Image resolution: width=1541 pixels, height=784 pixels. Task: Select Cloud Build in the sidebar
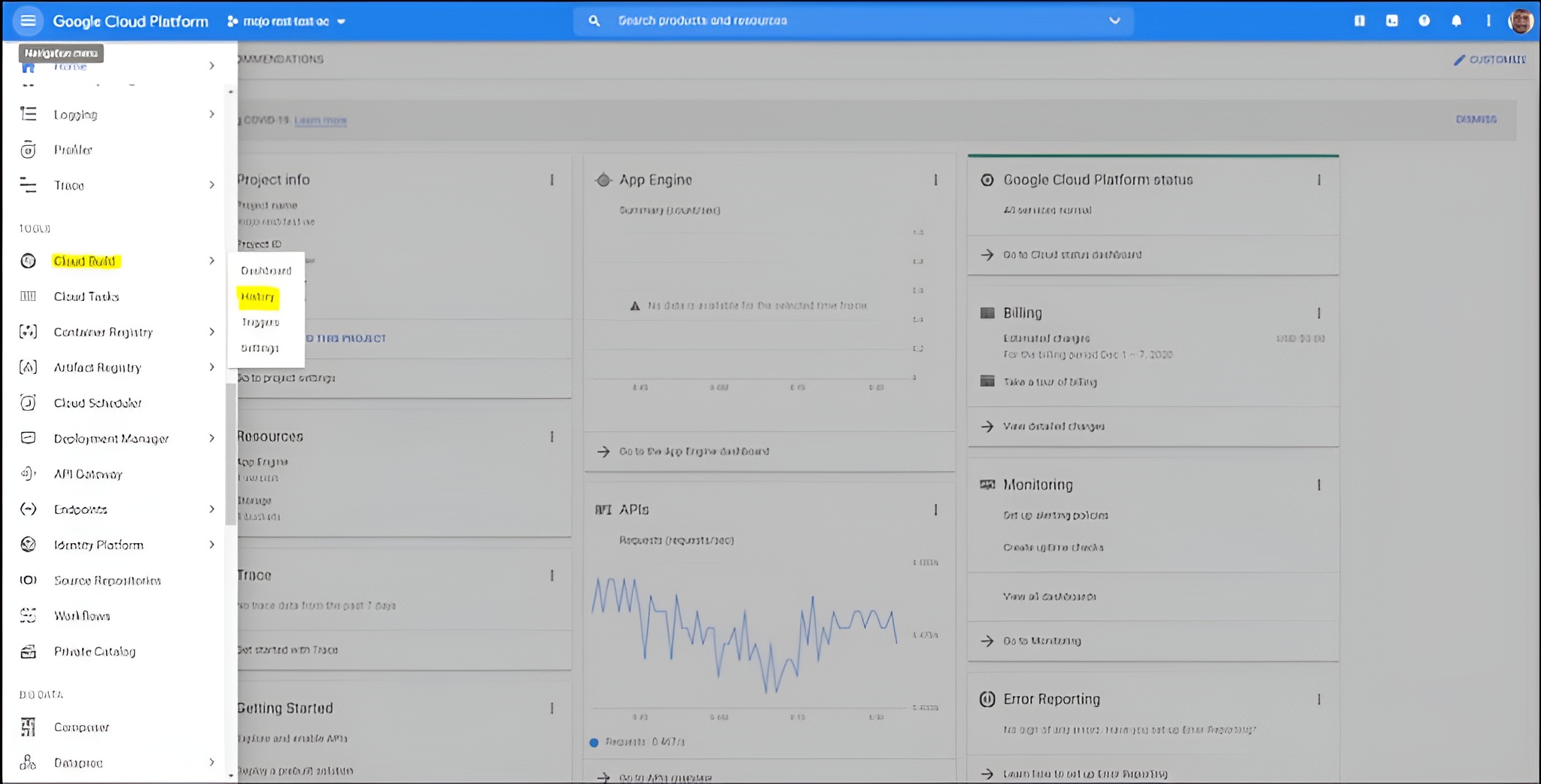pos(87,261)
